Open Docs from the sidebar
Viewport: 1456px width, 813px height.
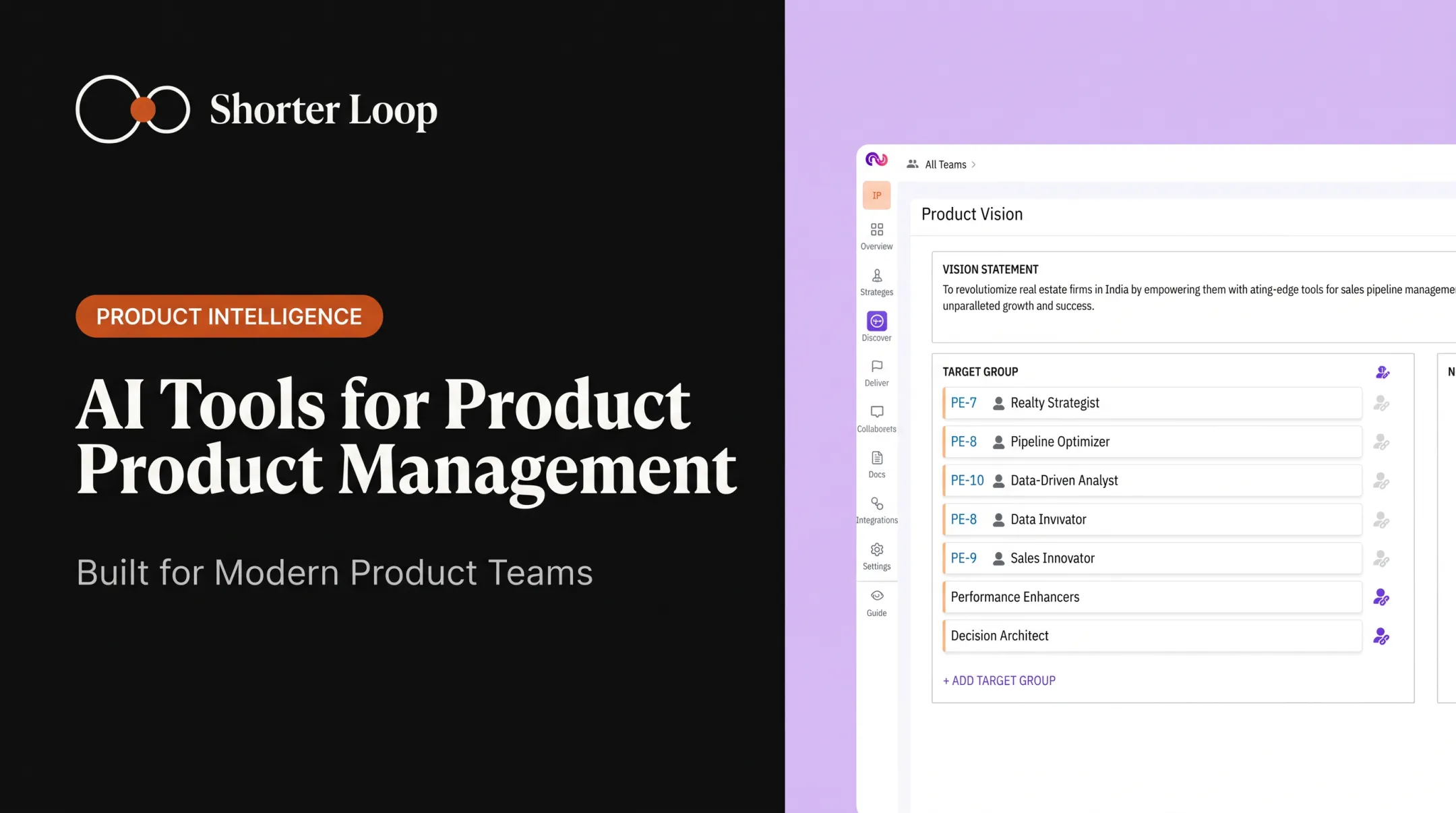(x=876, y=464)
